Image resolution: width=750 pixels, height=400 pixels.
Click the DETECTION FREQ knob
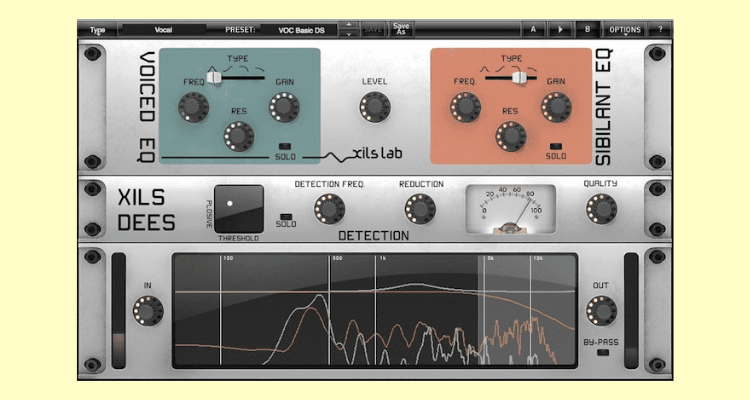coord(330,209)
